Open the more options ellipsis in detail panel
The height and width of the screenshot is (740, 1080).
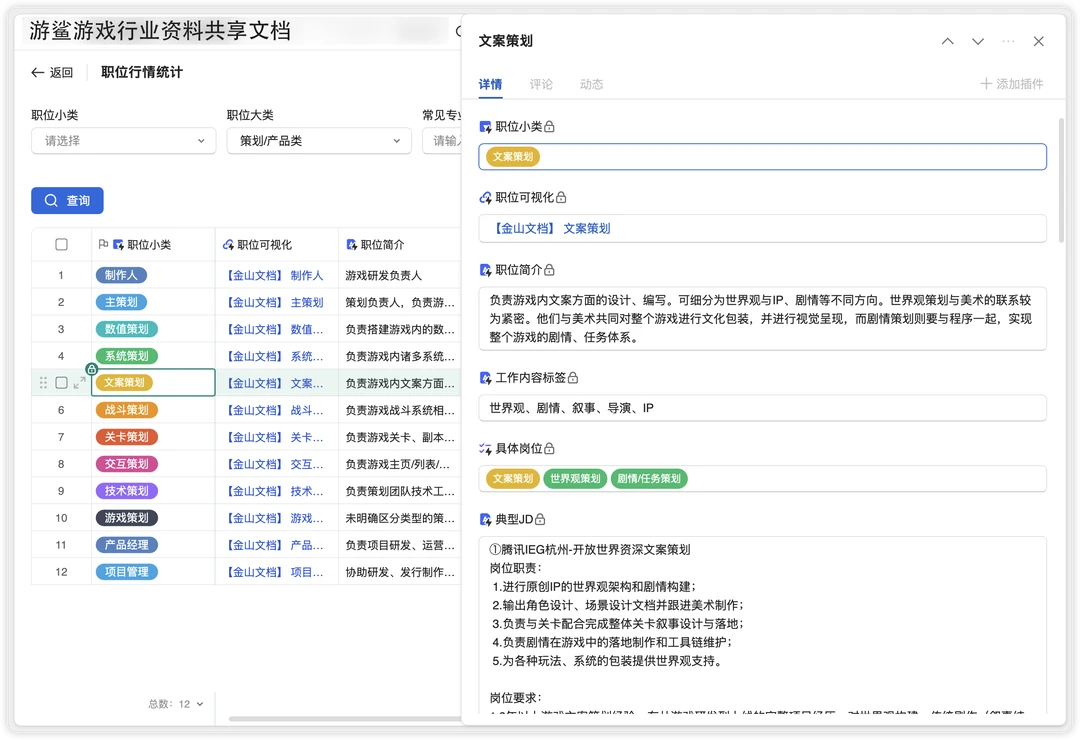coord(1008,41)
